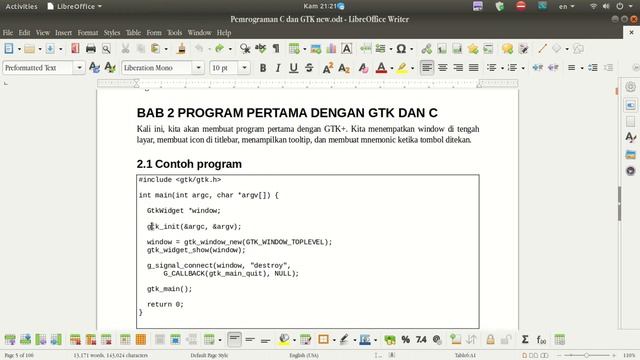Open sidebar Gallery panel icon
640x360 pixels.
pos(631,154)
